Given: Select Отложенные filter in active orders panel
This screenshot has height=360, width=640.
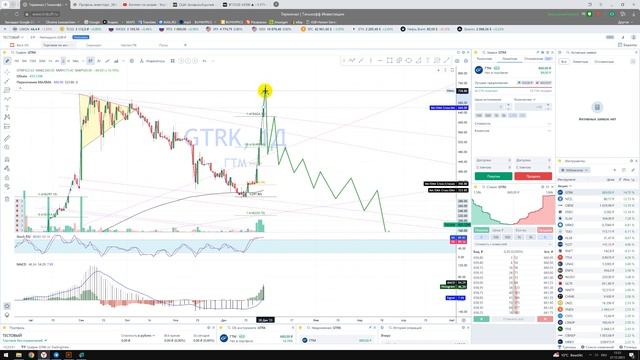Looking at the screenshot, I should pos(604,62).
